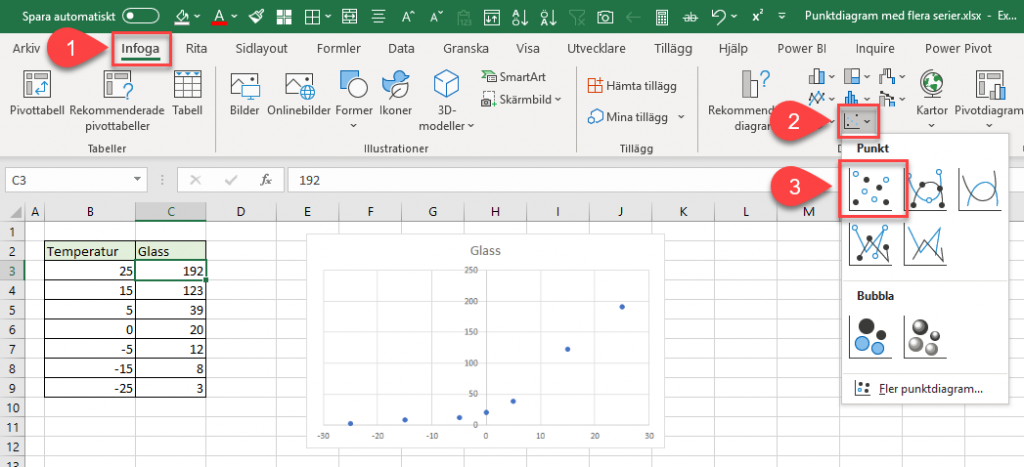This screenshot has height=467, width=1024.
Task: Open the Pivotdiagram menu
Action: tap(991, 99)
